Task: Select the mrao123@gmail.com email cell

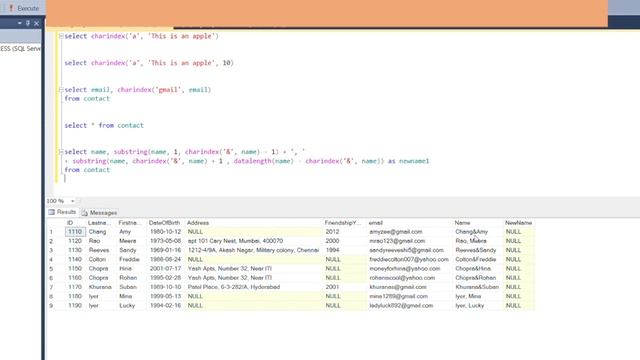Action: coord(410,241)
